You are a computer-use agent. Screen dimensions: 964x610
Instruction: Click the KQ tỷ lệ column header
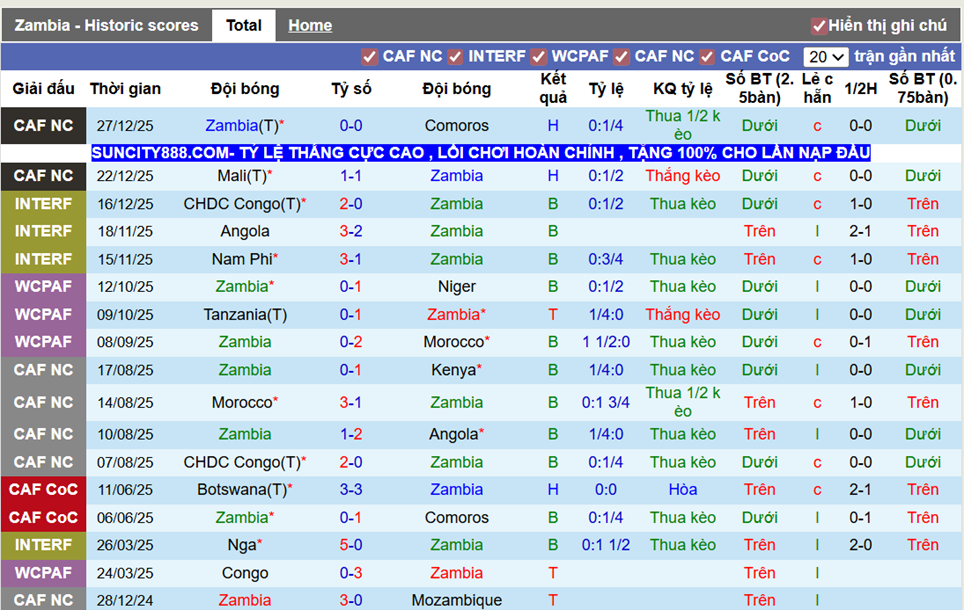click(682, 89)
